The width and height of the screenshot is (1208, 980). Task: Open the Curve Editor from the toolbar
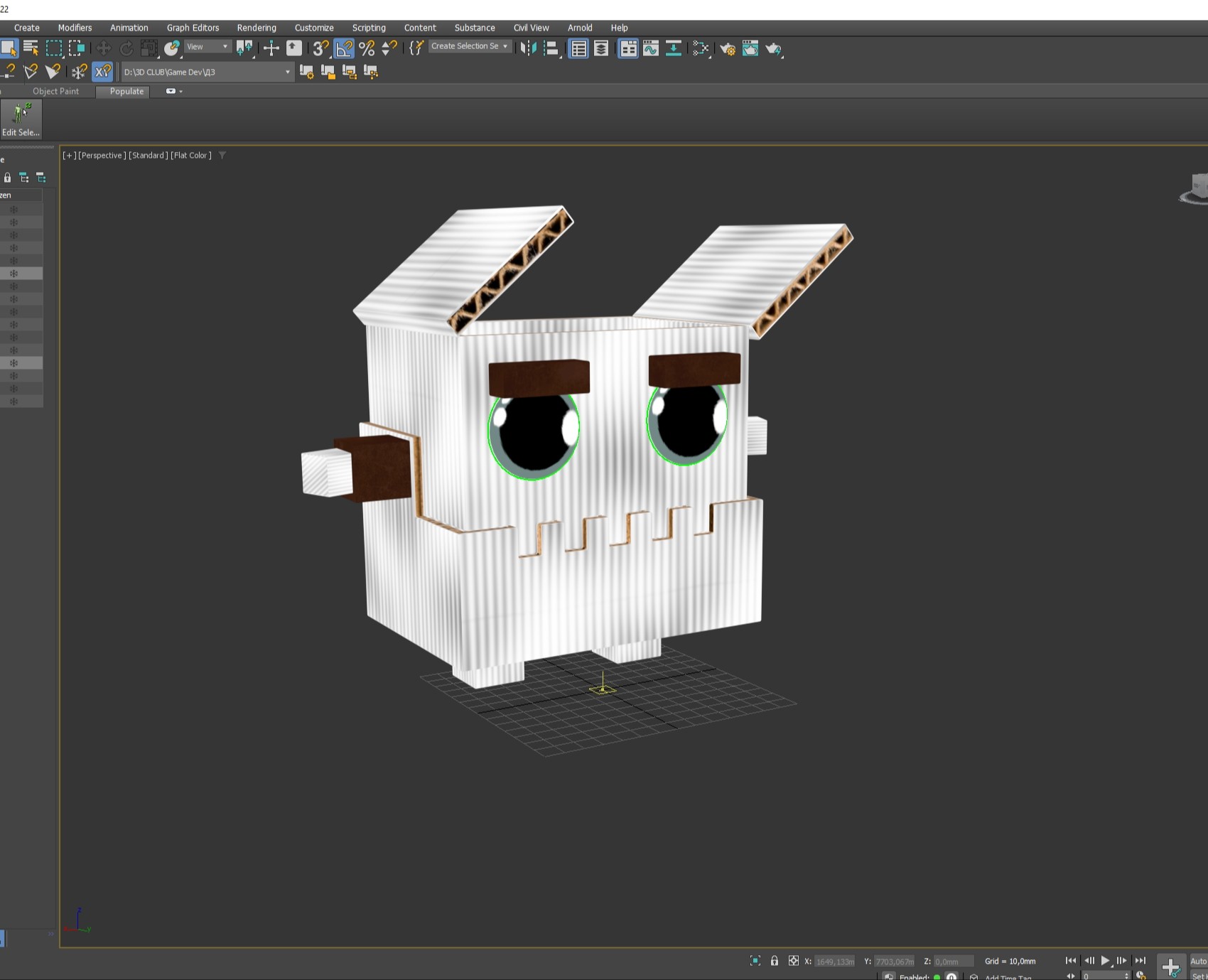click(x=651, y=48)
